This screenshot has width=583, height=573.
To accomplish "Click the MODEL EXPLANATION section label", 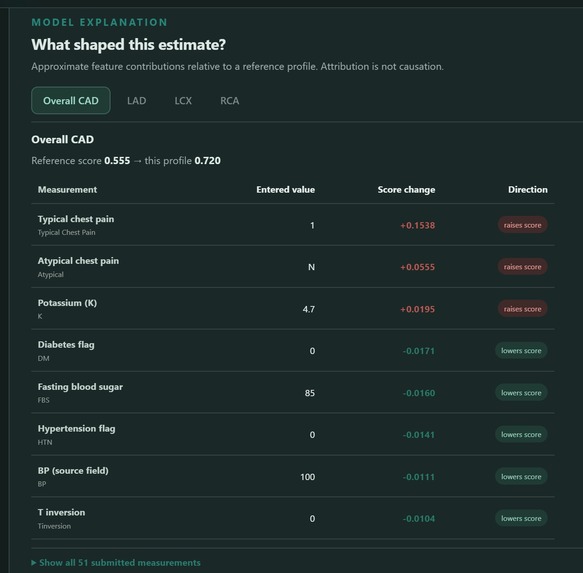I will 99,22.
